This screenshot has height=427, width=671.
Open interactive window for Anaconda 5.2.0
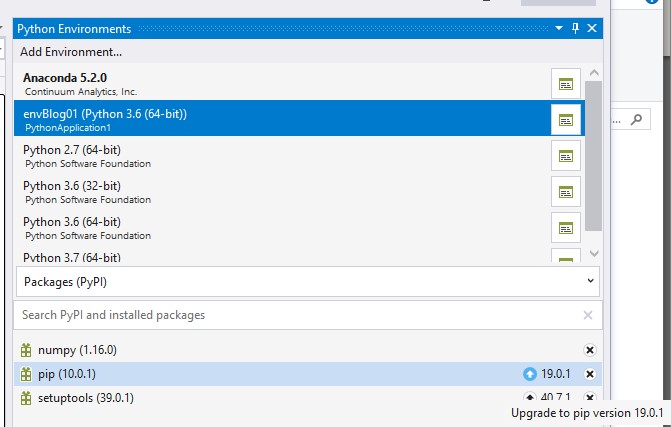tap(566, 84)
